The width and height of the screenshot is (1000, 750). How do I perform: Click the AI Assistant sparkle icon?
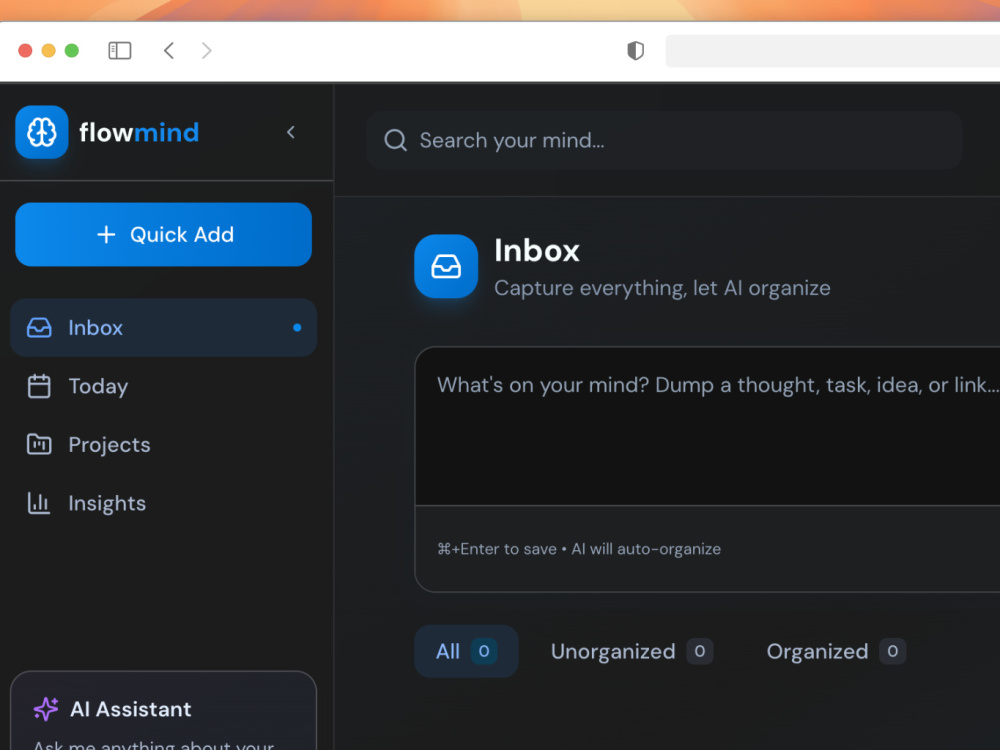[46, 709]
